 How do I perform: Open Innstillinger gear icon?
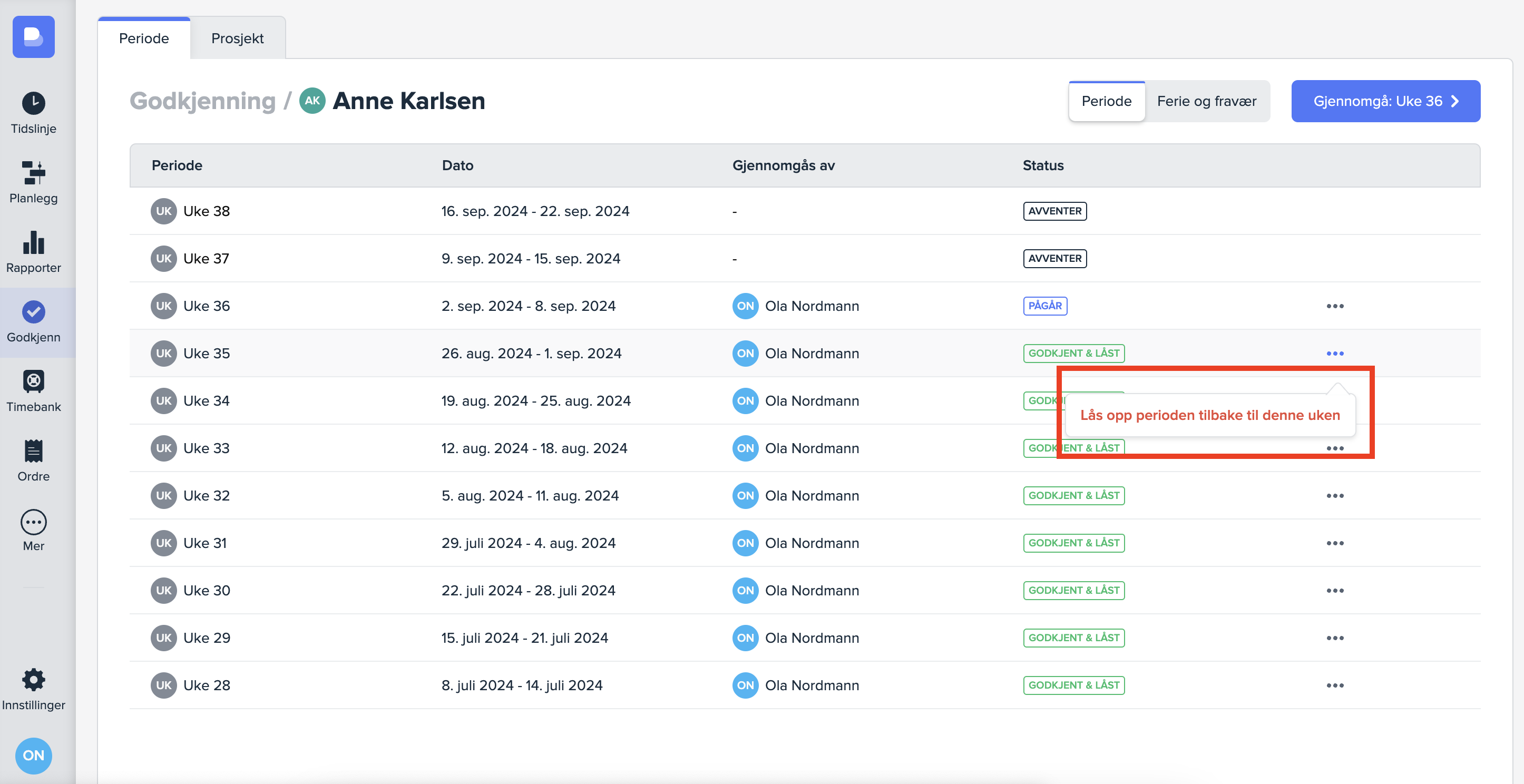click(x=33, y=680)
